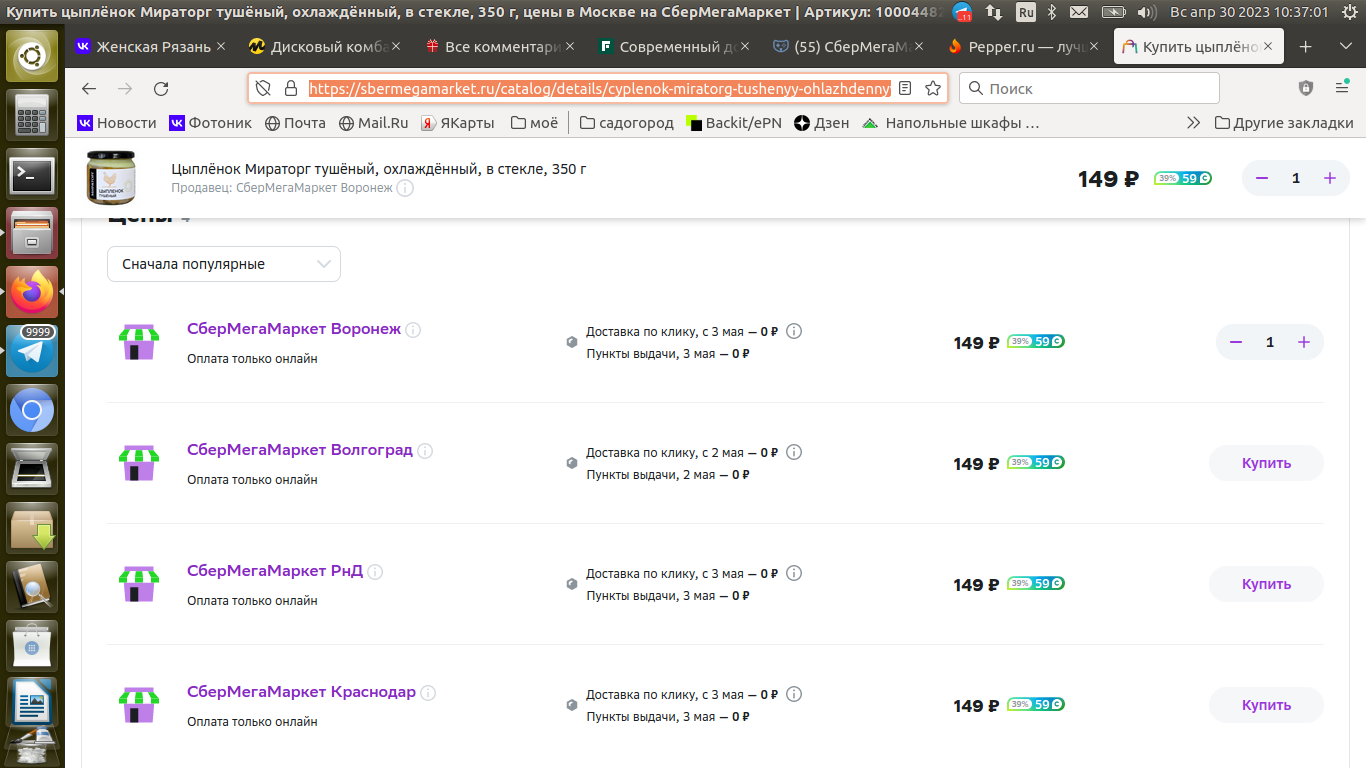
Task: Open the keyboard layout Ru indicator
Action: point(1025,12)
